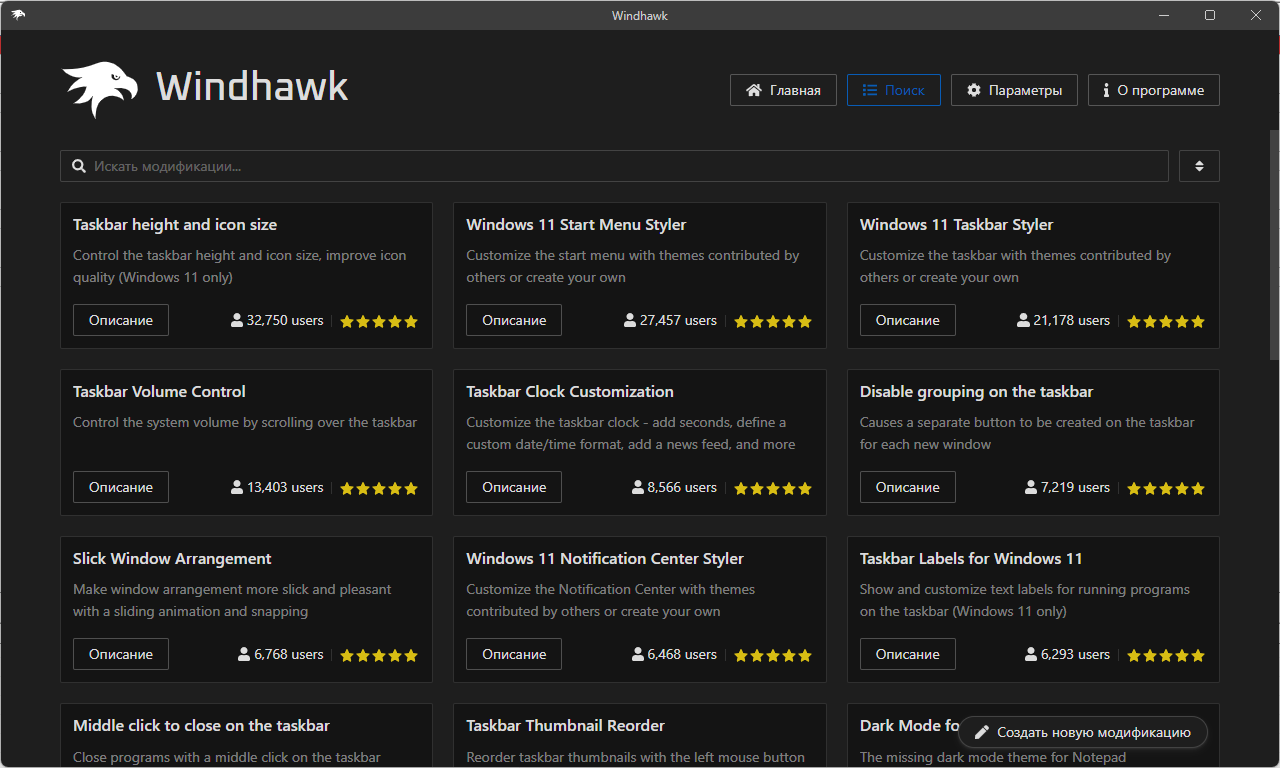Click the vertical scrollbar thumb
This screenshot has height=768, width=1280.
[x=1274, y=245]
